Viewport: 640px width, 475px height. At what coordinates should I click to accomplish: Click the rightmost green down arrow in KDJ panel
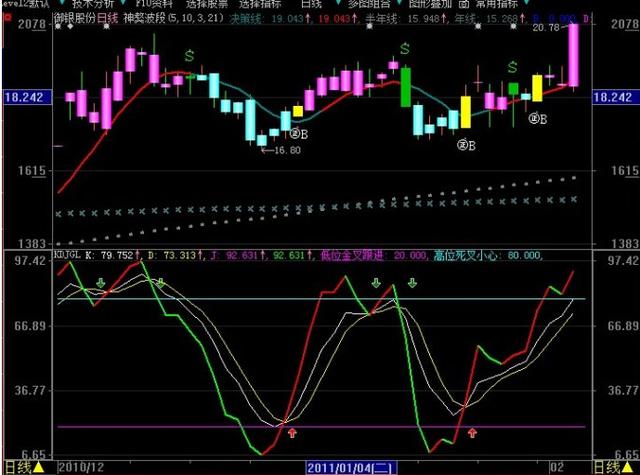pyautogui.click(x=412, y=284)
